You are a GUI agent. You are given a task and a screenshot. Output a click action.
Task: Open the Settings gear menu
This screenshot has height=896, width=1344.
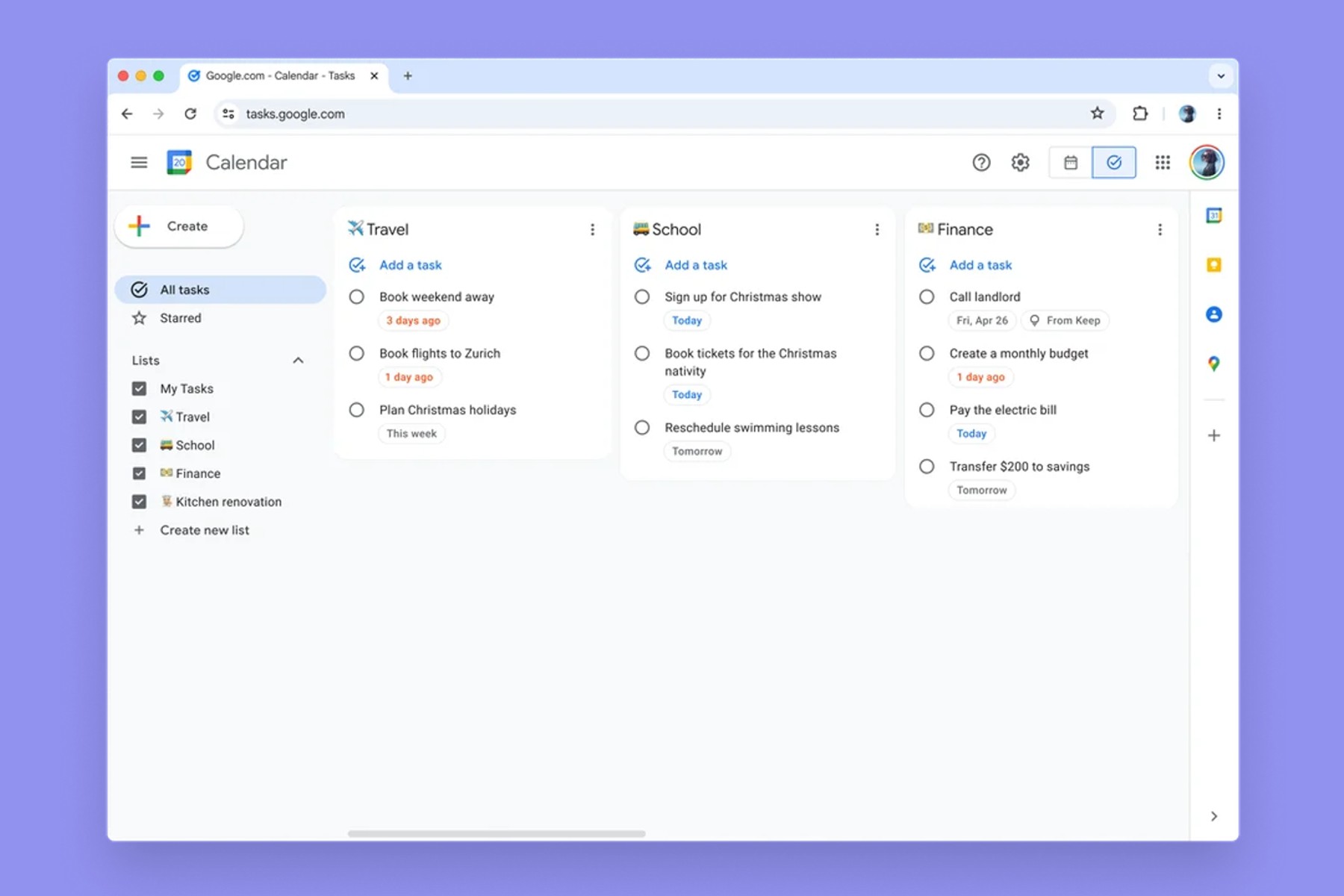1020,162
